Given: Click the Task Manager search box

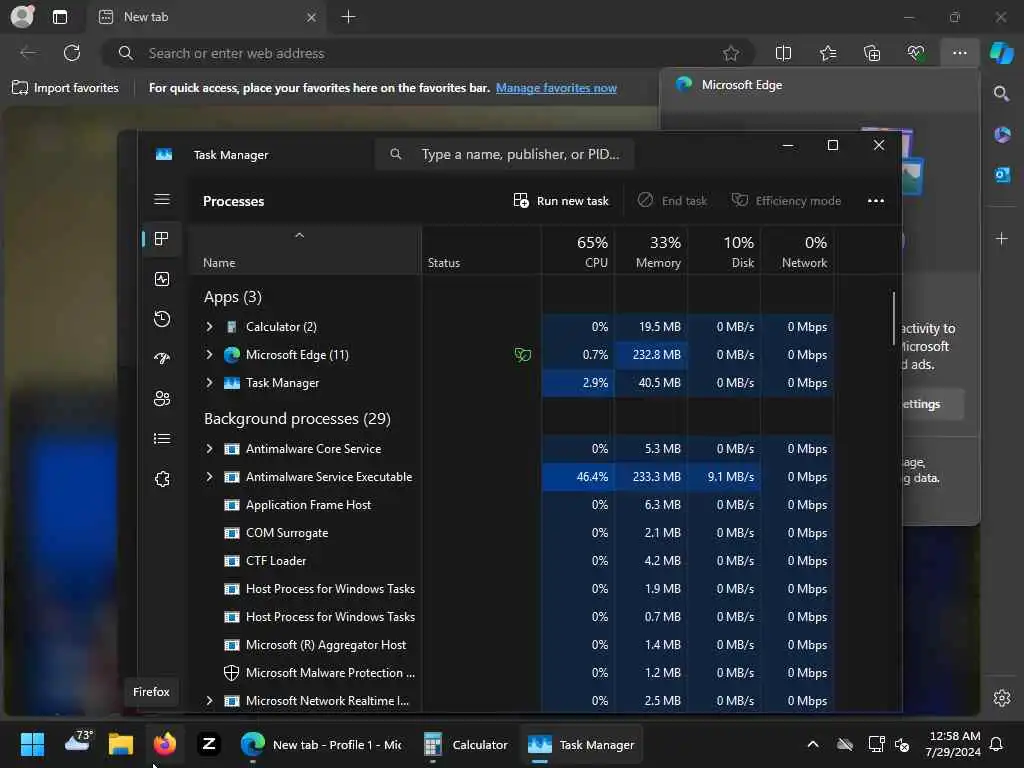Looking at the screenshot, I should 504,154.
